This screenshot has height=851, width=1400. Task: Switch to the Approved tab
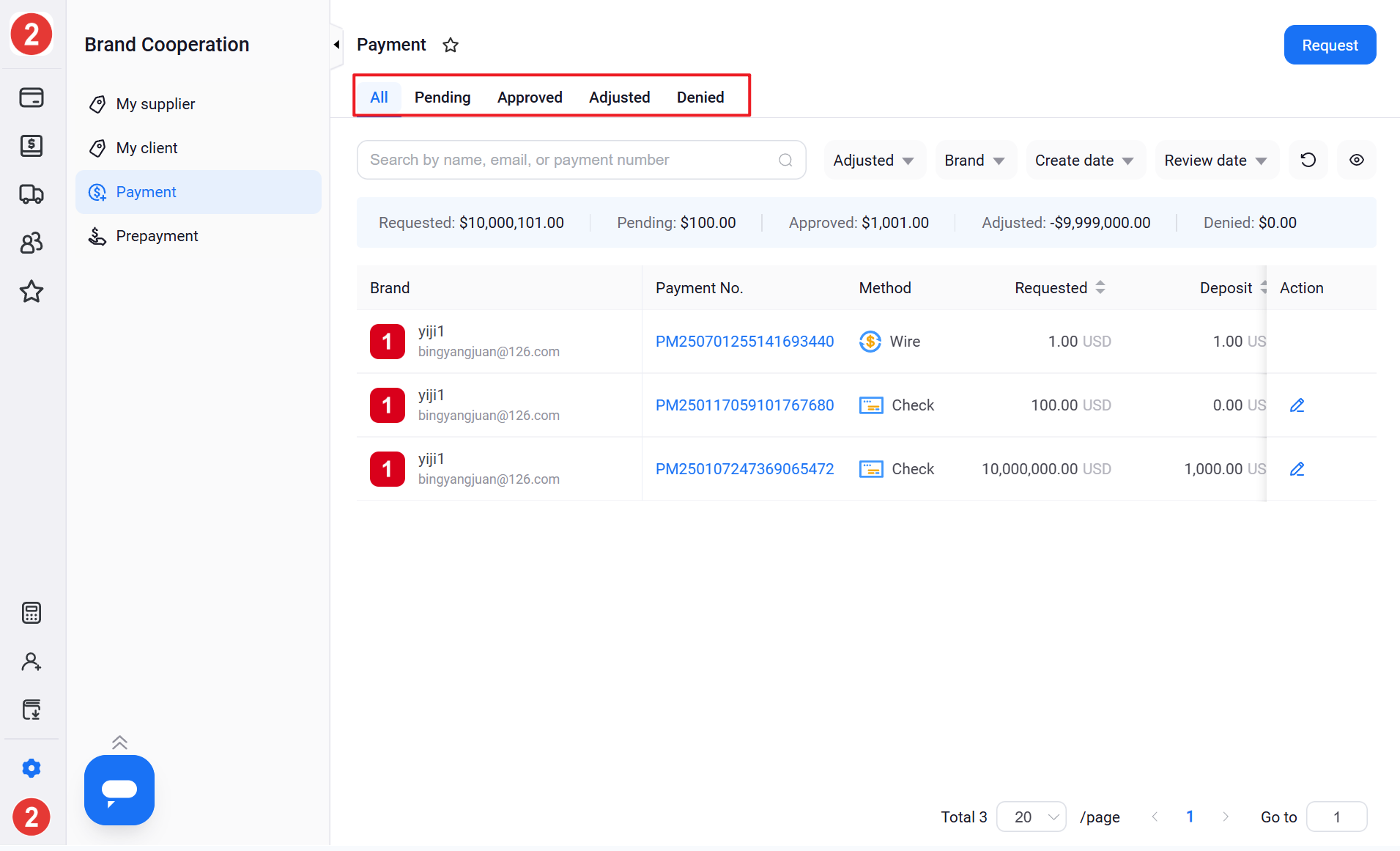tap(530, 97)
